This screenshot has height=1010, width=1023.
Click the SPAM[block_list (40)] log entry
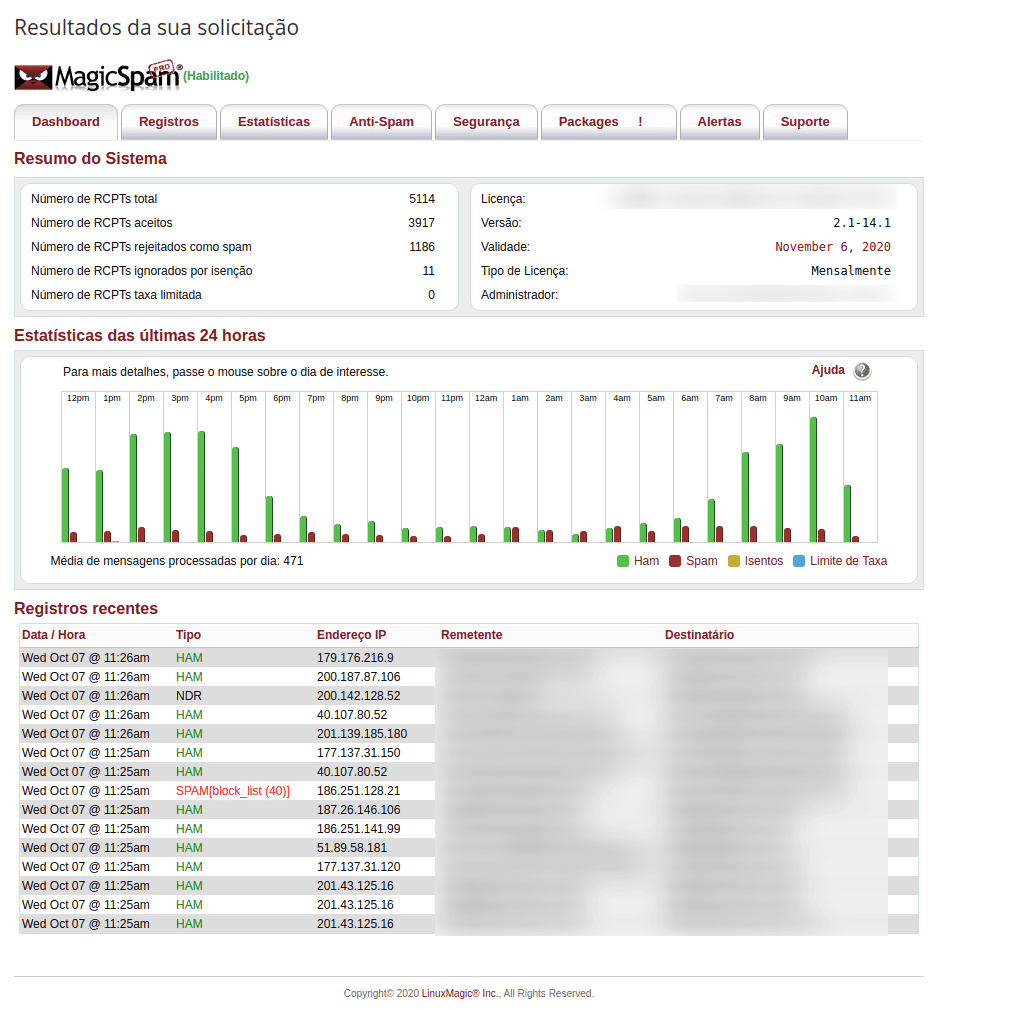[233, 791]
